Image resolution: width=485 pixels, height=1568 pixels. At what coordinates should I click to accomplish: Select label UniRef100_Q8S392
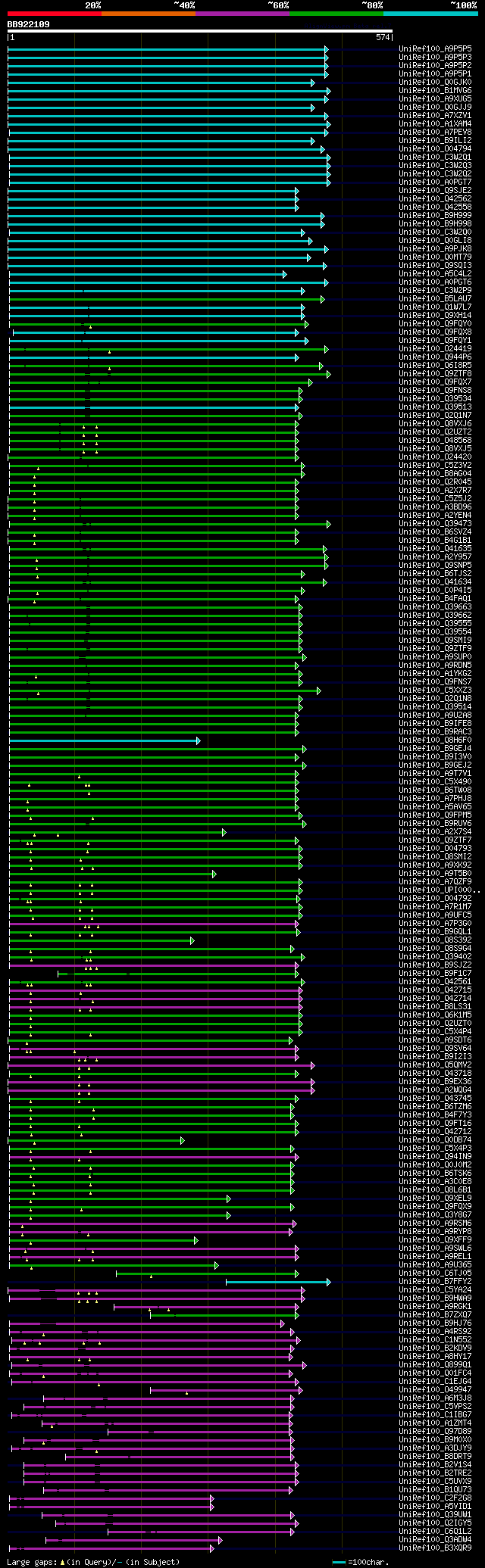(x=435, y=940)
